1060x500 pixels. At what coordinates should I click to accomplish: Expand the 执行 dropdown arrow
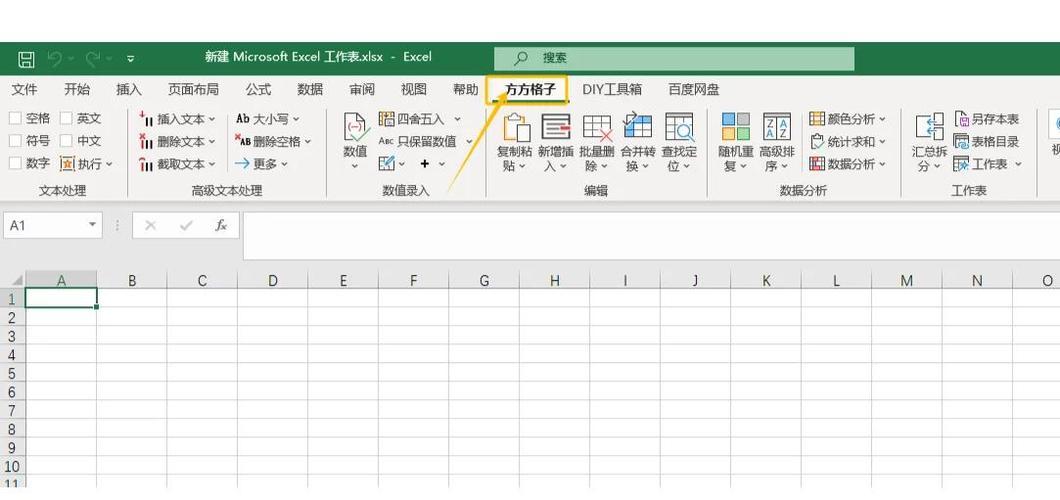(109, 164)
